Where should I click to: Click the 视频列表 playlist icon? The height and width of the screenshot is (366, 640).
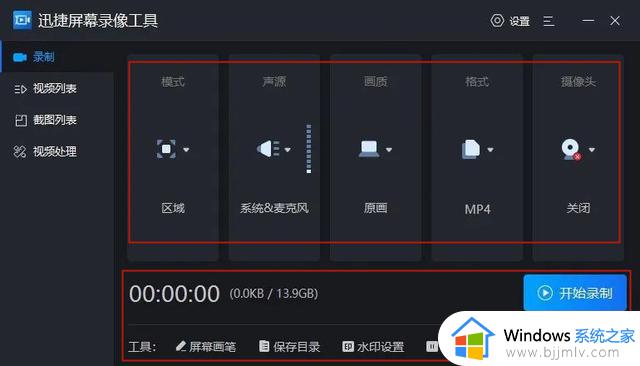coord(20,89)
